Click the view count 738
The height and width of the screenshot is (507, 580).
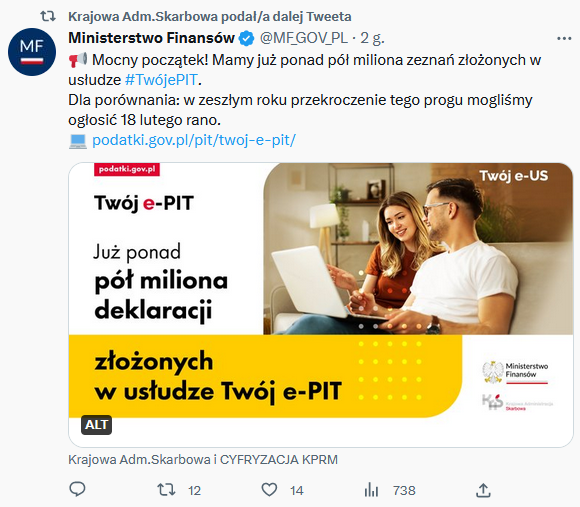(404, 491)
